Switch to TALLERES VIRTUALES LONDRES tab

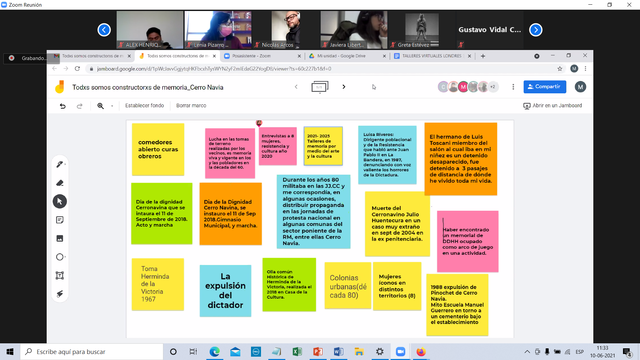tap(432, 56)
